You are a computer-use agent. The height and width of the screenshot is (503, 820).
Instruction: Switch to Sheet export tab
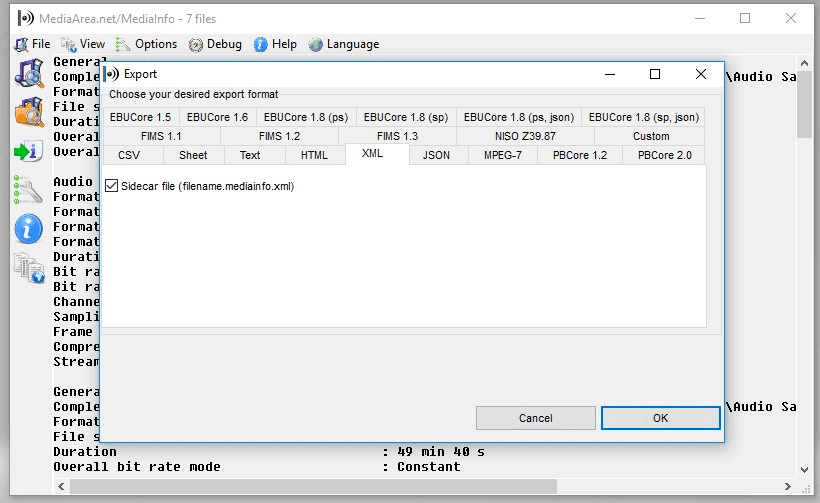pos(193,155)
